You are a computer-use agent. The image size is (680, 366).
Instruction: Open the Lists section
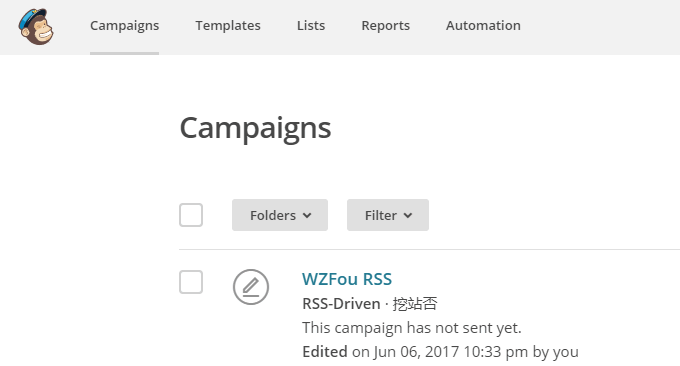point(311,26)
